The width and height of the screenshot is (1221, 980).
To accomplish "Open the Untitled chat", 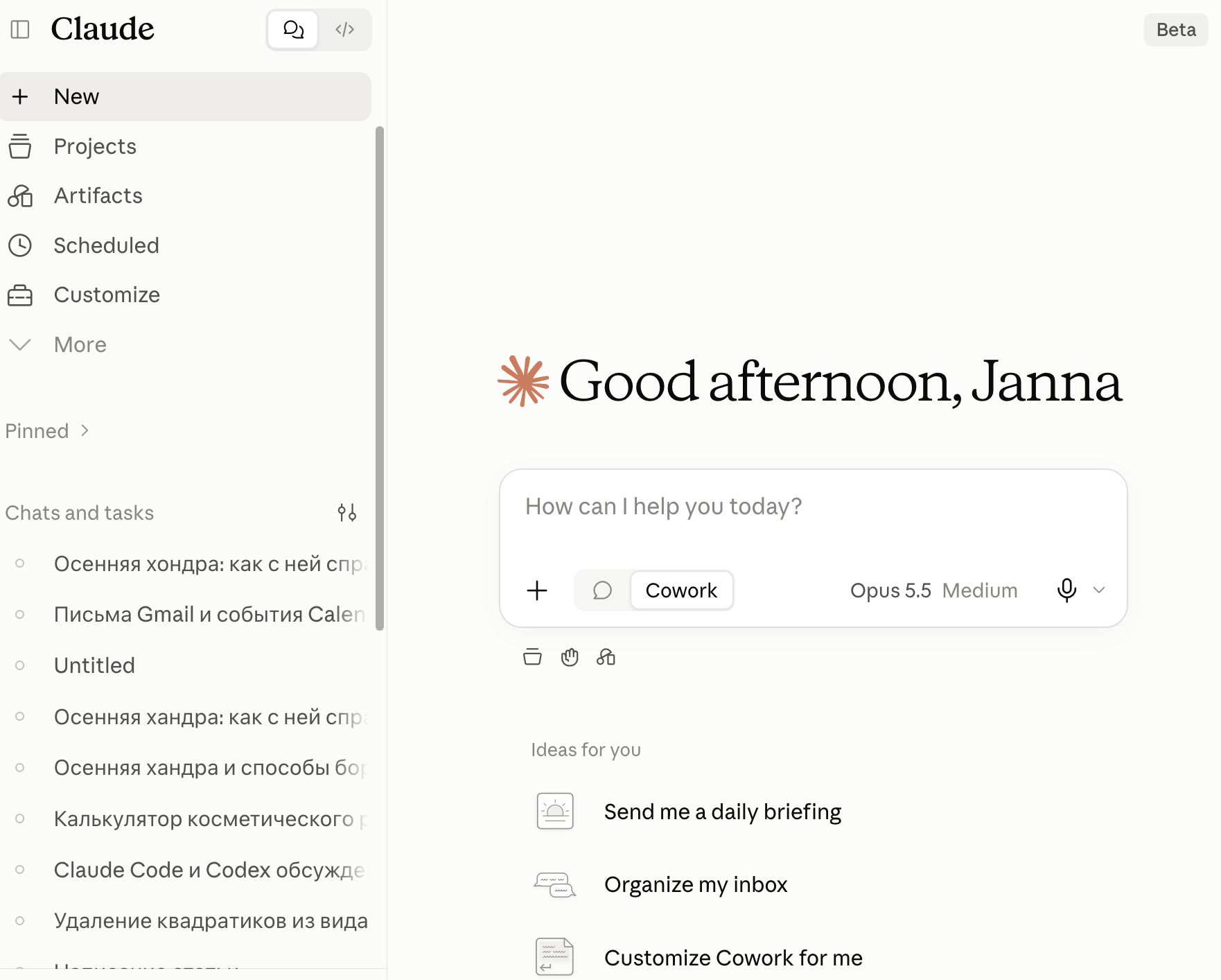I will coord(185,666).
